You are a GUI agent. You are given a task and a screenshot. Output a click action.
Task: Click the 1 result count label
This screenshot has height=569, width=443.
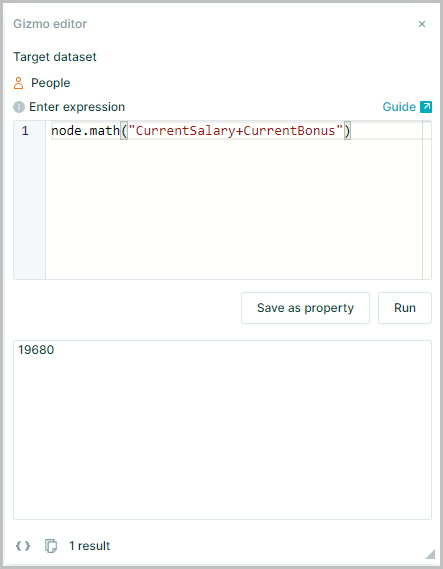(x=90, y=546)
